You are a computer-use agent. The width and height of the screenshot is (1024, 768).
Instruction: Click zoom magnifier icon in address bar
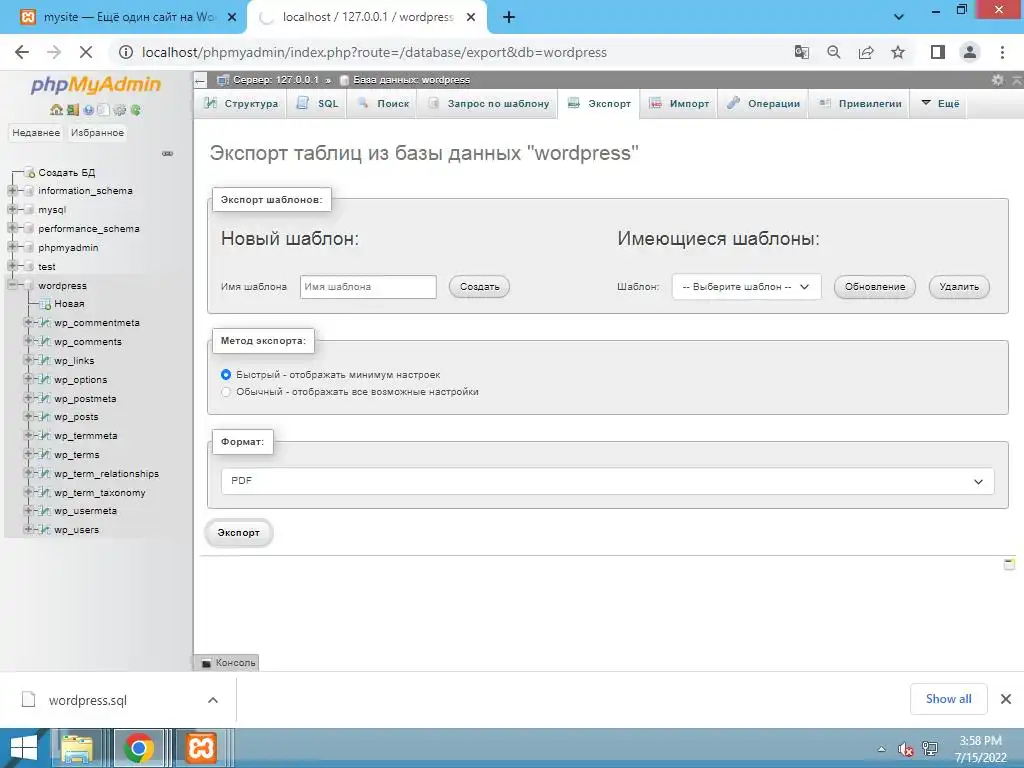point(833,52)
